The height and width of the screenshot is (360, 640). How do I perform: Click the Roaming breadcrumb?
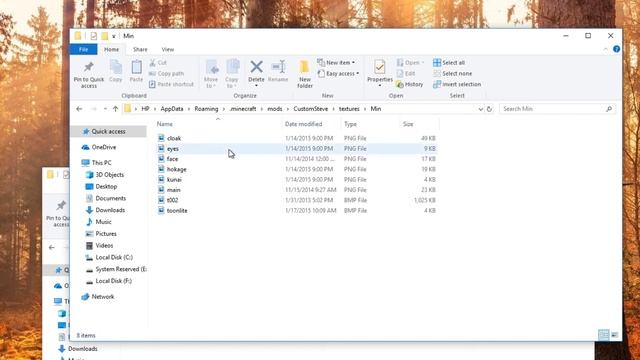tap(206, 109)
